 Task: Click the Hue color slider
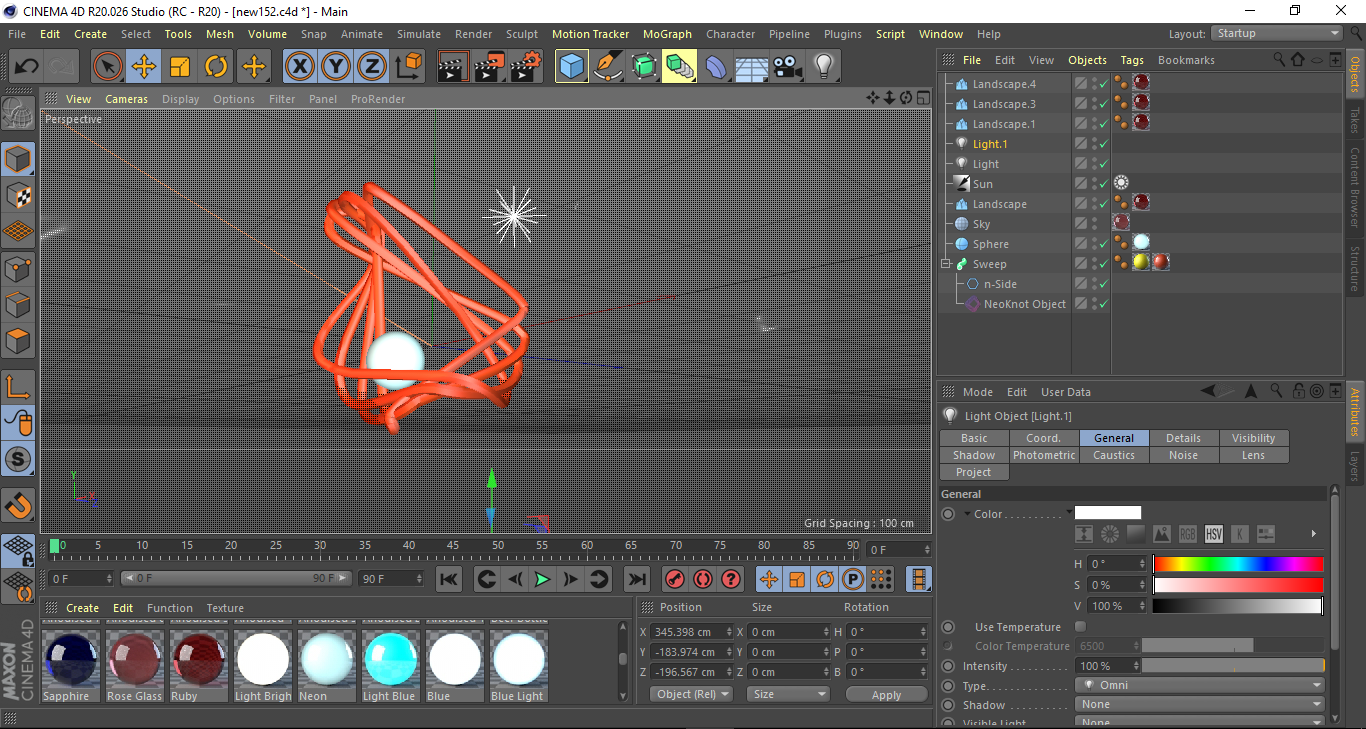[x=1238, y=564]
